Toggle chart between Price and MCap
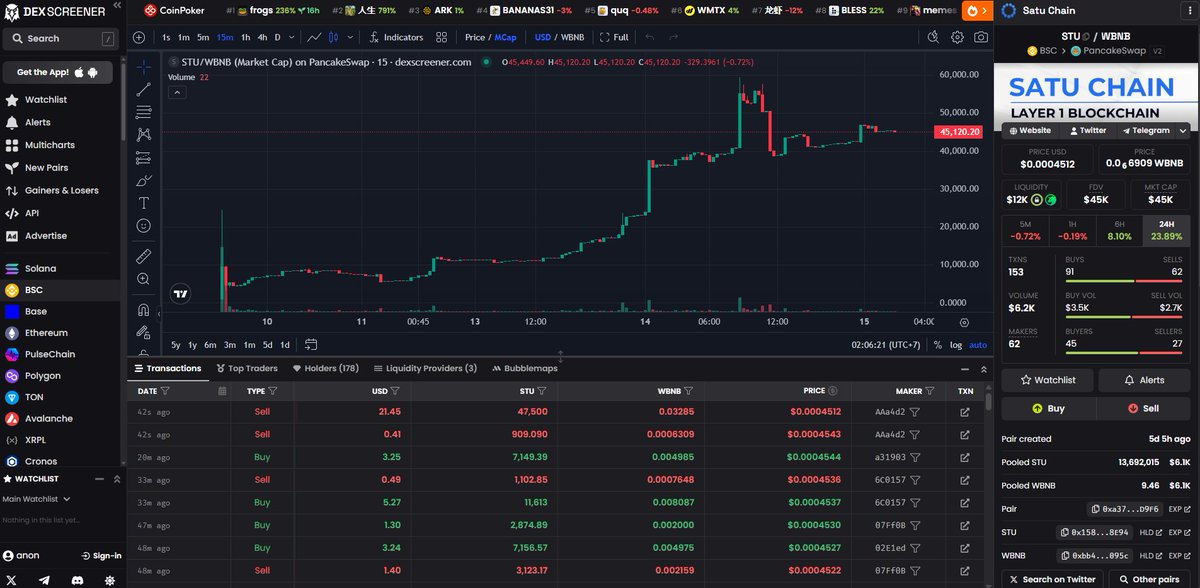1200x588 pixels. tap(490, 37)
